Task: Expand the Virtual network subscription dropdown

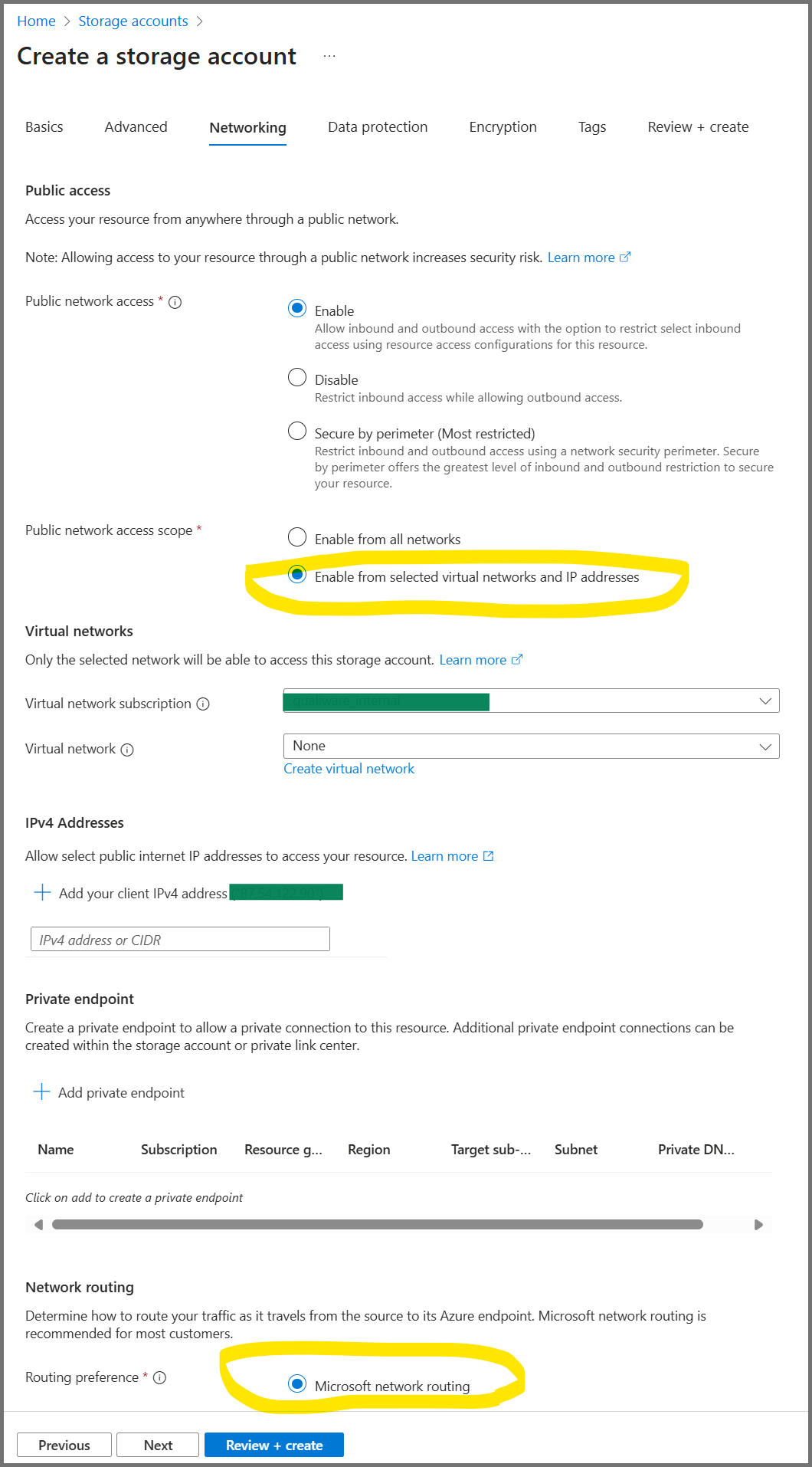Action: 531,701
